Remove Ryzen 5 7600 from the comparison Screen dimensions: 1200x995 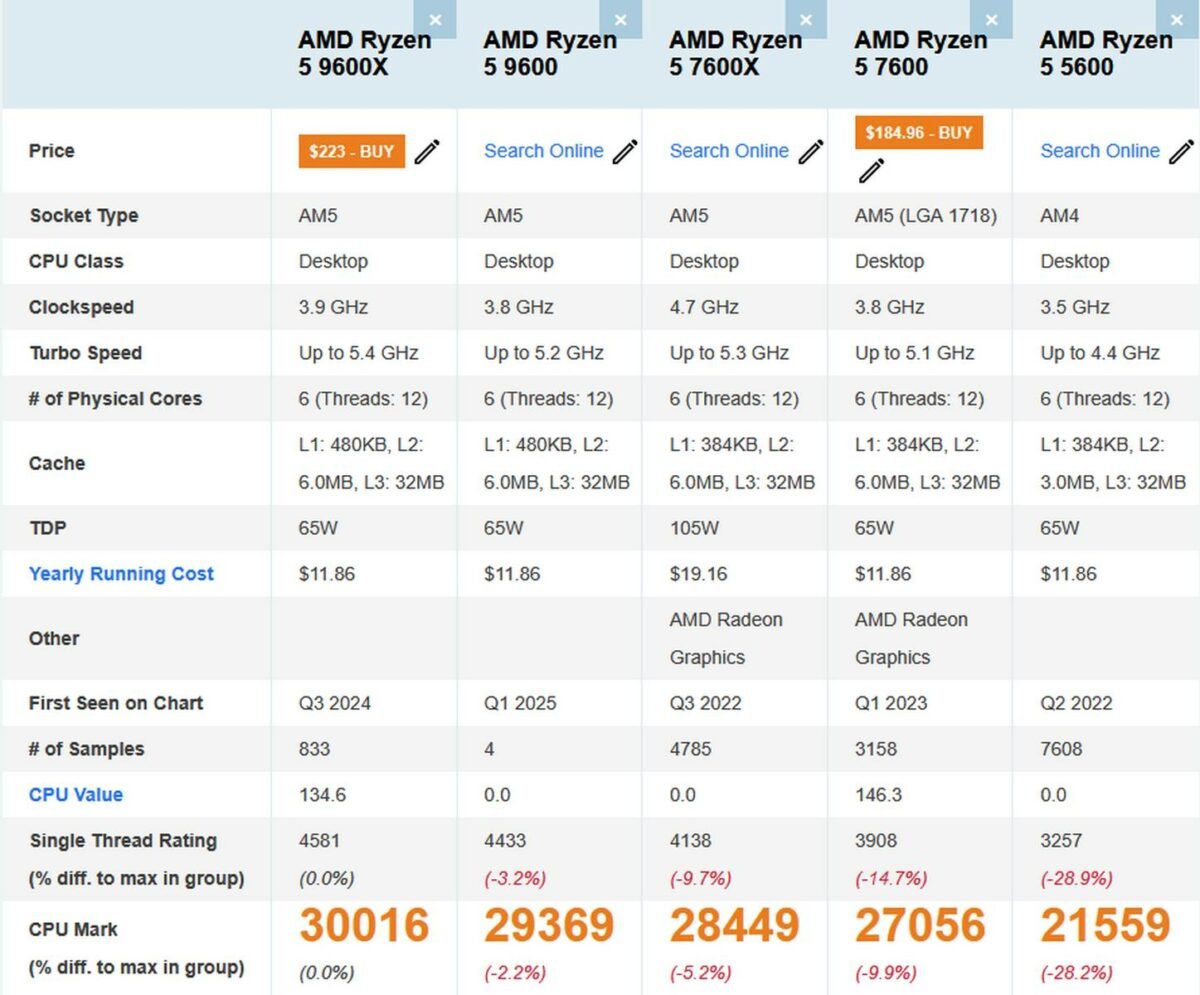click(991, 19)
